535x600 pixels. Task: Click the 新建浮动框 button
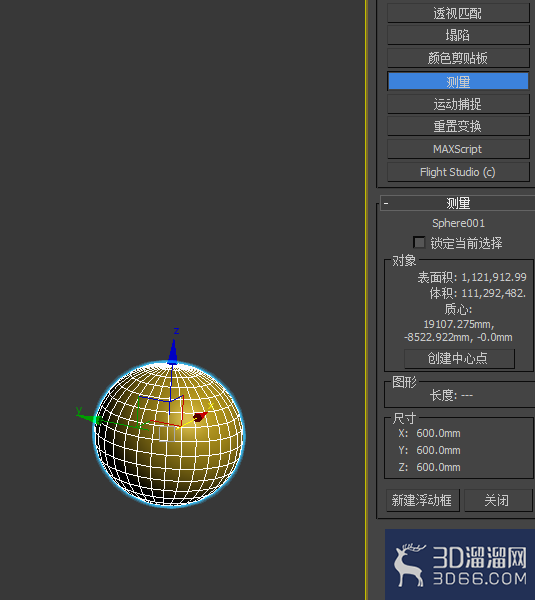click(422, 500)
